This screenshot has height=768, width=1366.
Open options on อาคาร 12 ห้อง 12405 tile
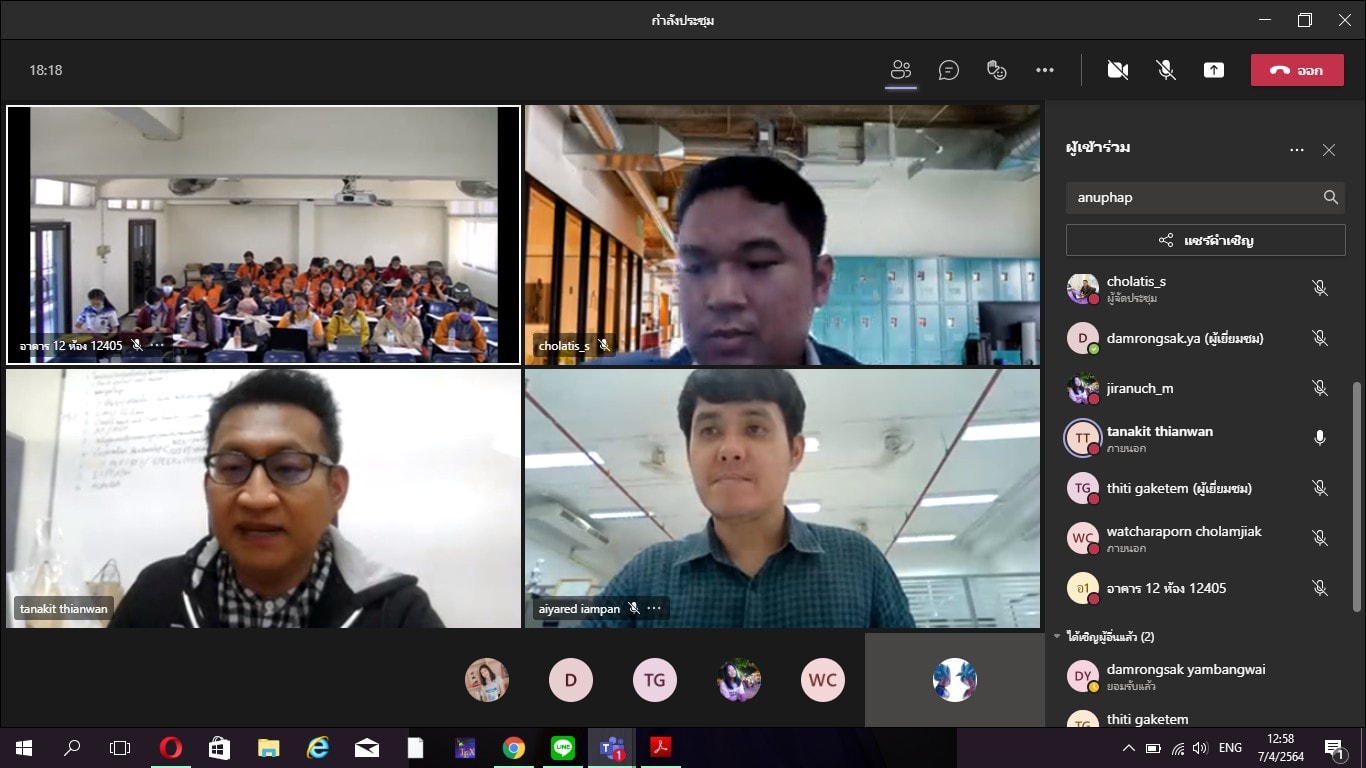[x=157, y=345]
